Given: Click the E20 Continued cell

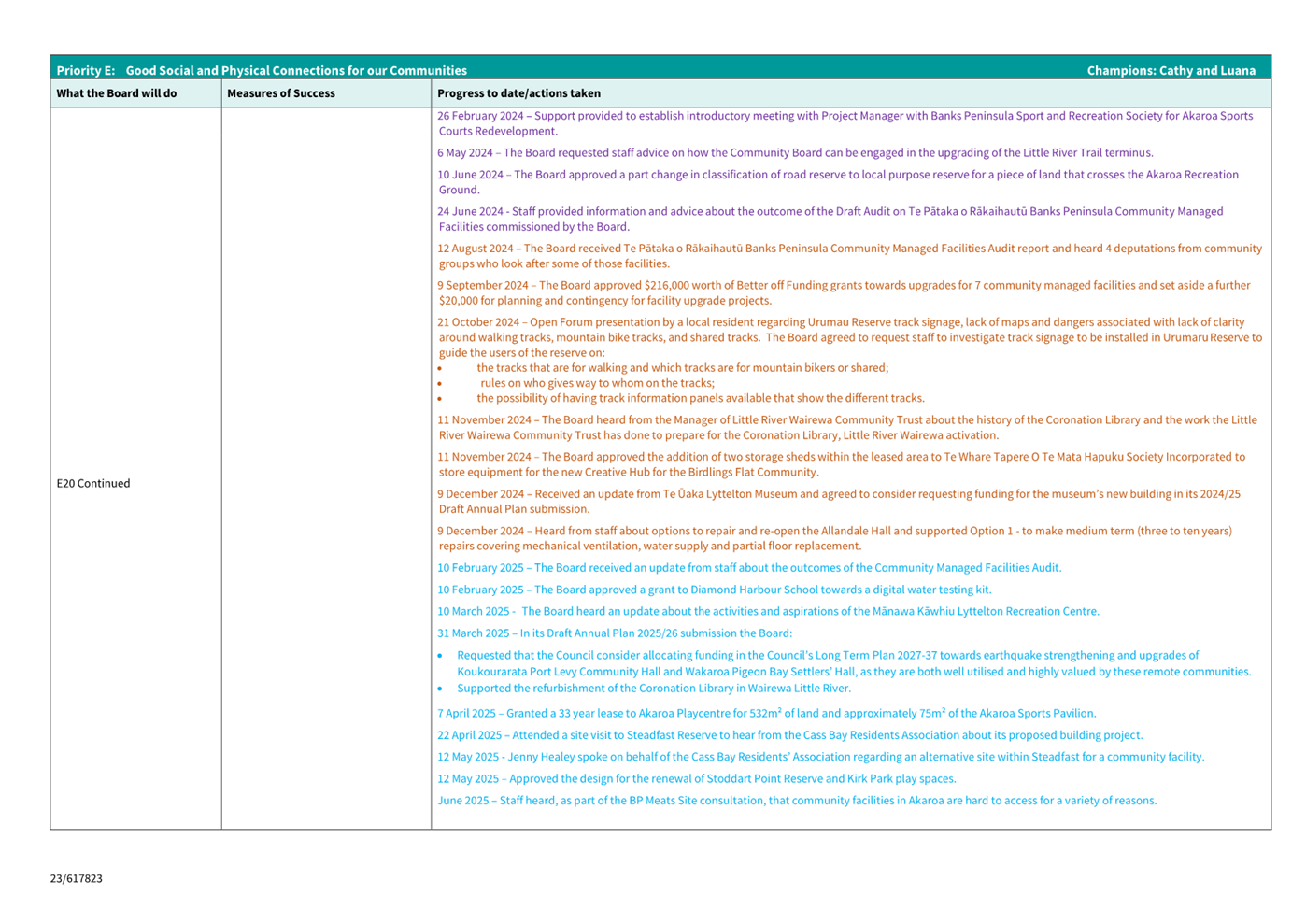Looking at the screenshot, I should 93,484.
